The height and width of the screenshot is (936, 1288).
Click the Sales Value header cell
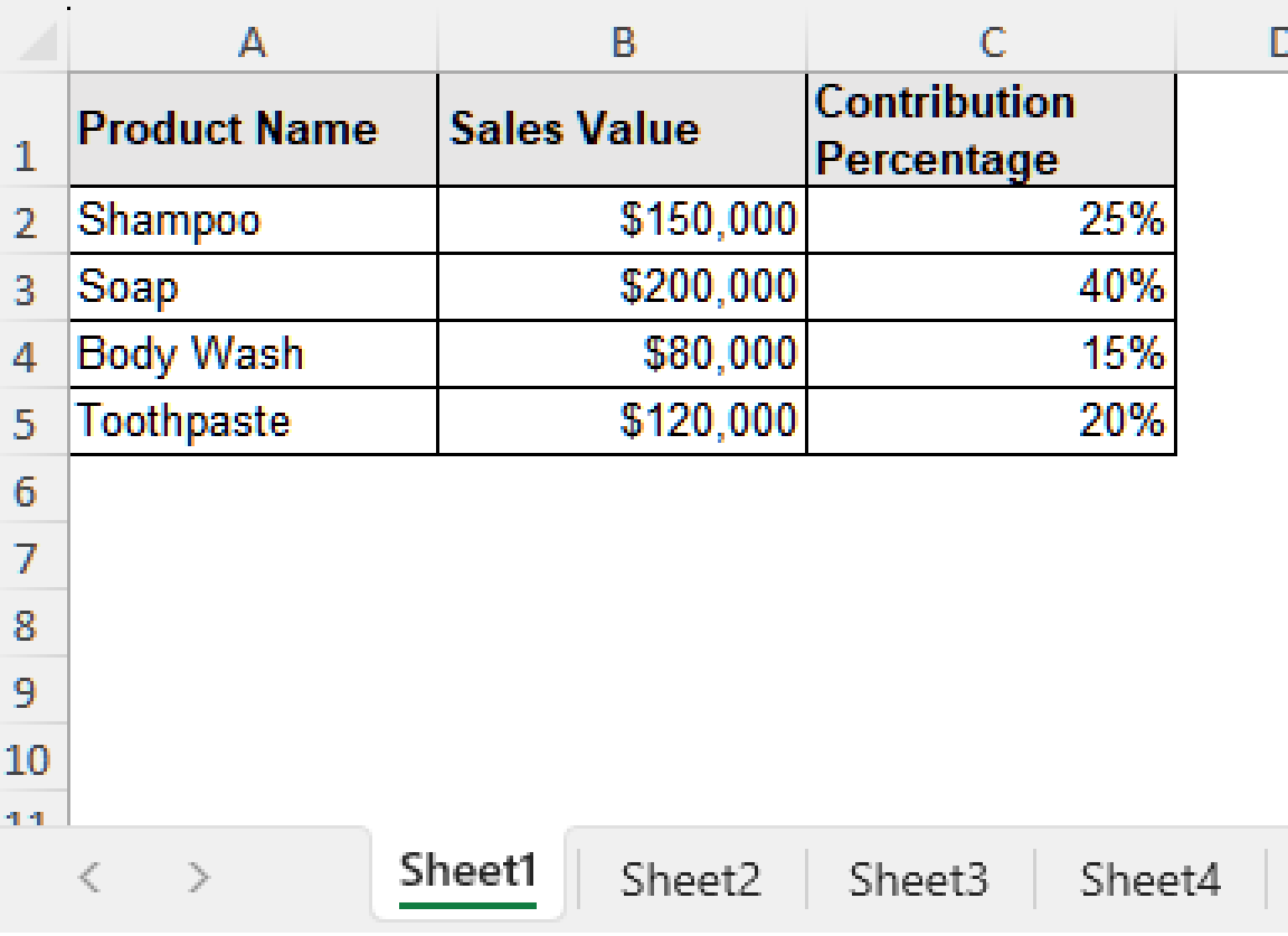coord(621,128)
